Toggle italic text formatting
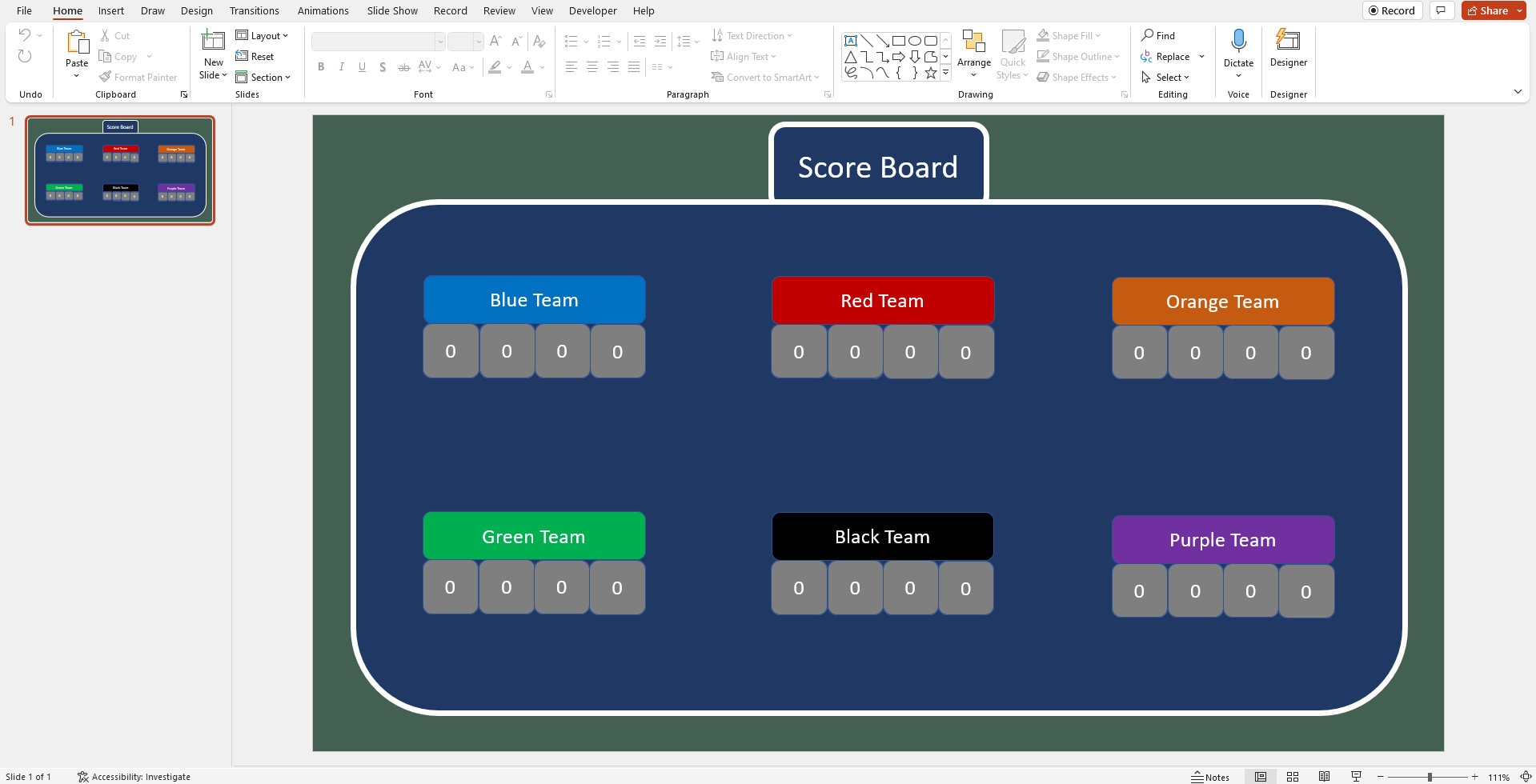This screenshot has width=1536, height=784. (341, 67)
